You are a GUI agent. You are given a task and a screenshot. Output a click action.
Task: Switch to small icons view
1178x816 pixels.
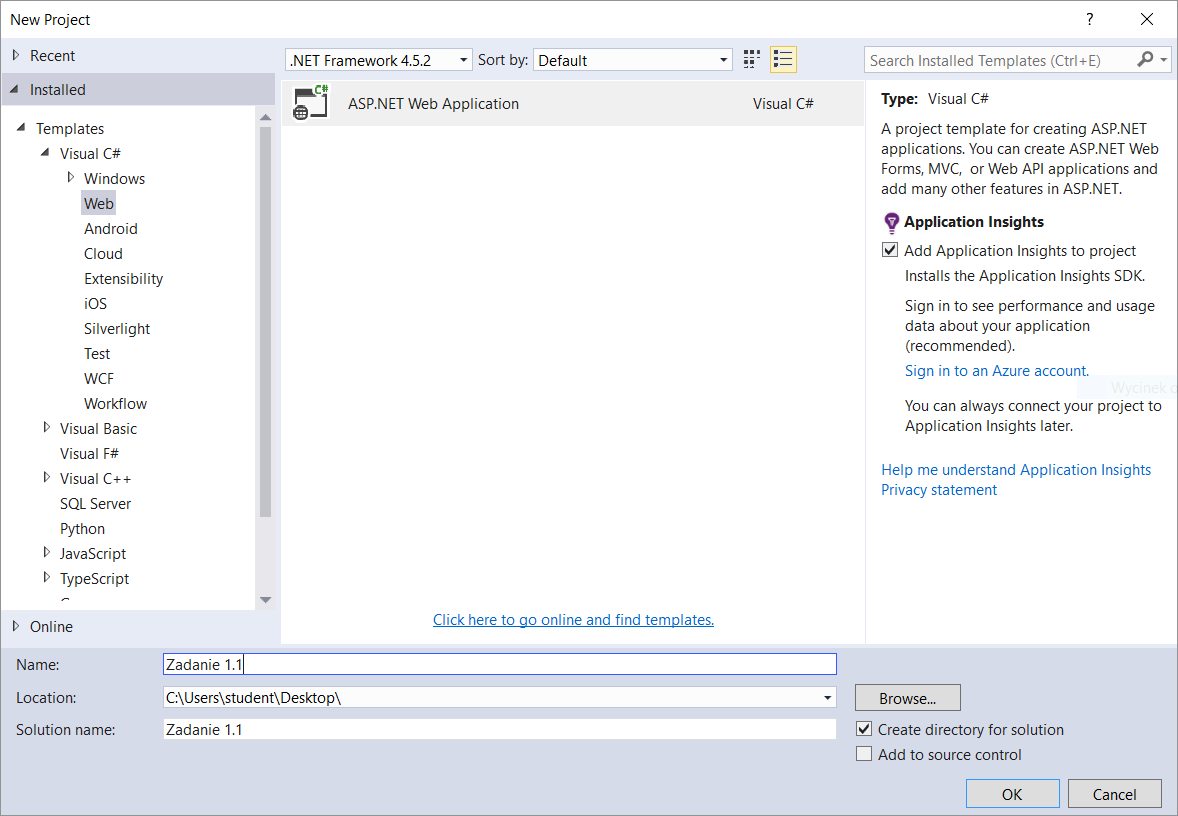pyautogui.click(x=751, y=59)
